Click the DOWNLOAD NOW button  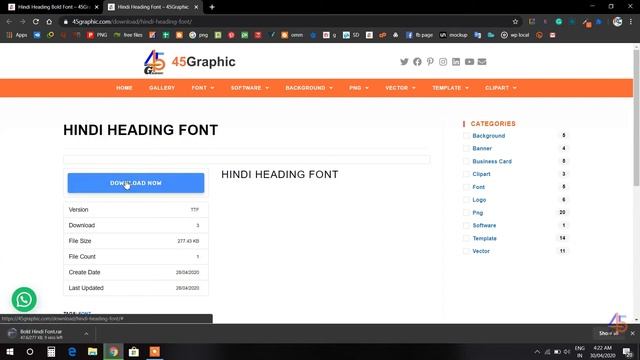[x=136, y=183]
